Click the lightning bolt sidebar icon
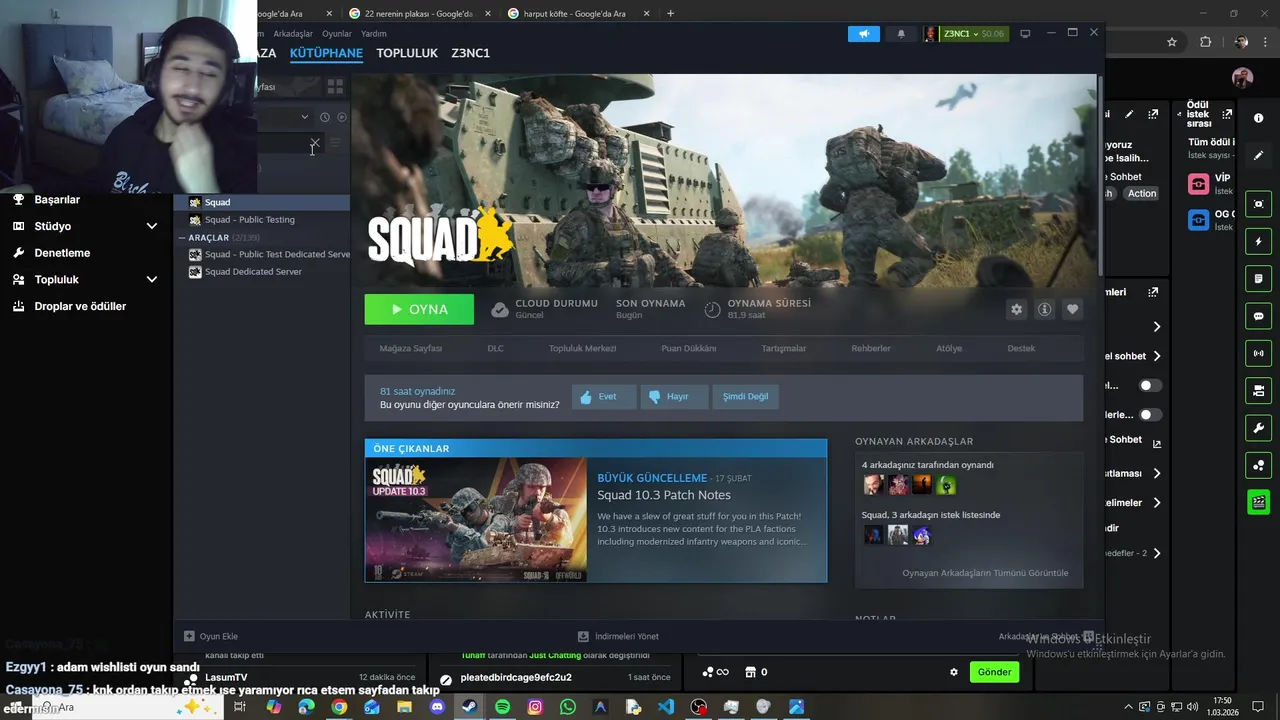The width and height of the screenshot is (1280, 720). [1259, 242]
